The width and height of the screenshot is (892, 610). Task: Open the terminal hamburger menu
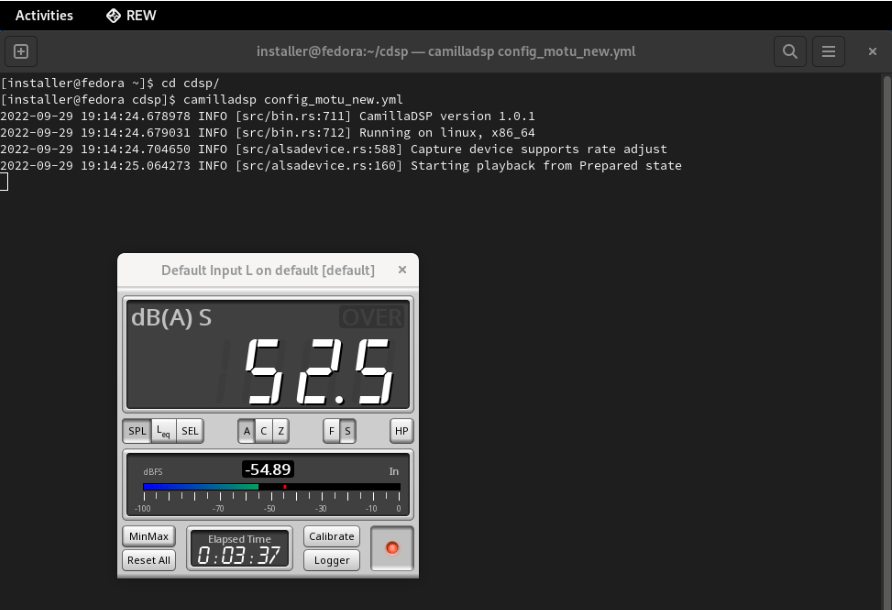(x=828, y=52)
